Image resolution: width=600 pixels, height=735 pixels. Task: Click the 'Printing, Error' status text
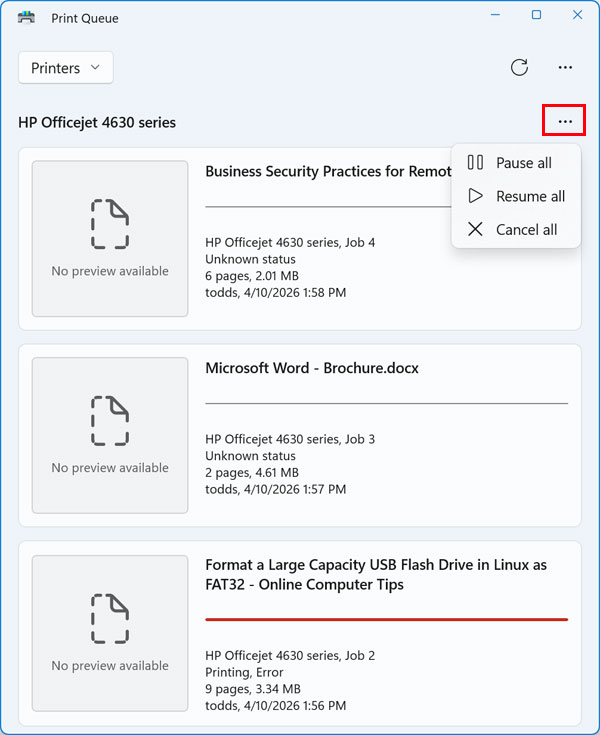[244, 672]
